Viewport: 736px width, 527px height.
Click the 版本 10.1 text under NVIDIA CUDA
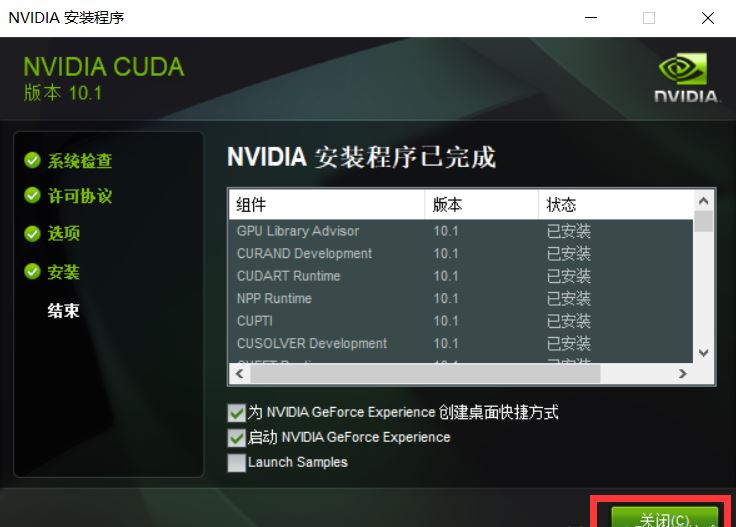(x=63, y=93)
